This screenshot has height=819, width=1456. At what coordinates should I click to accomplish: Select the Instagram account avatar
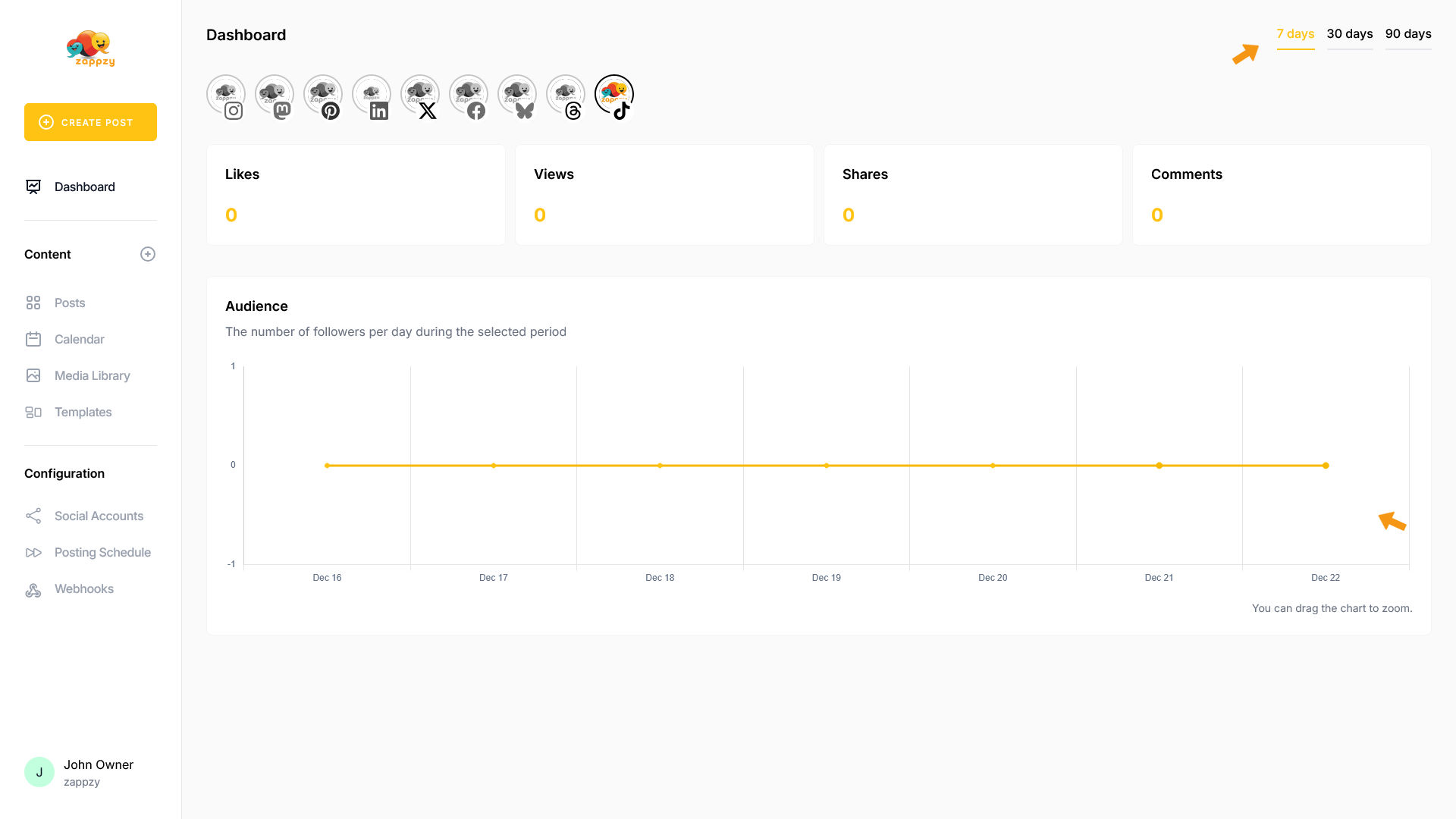click(x=226, y=95)
